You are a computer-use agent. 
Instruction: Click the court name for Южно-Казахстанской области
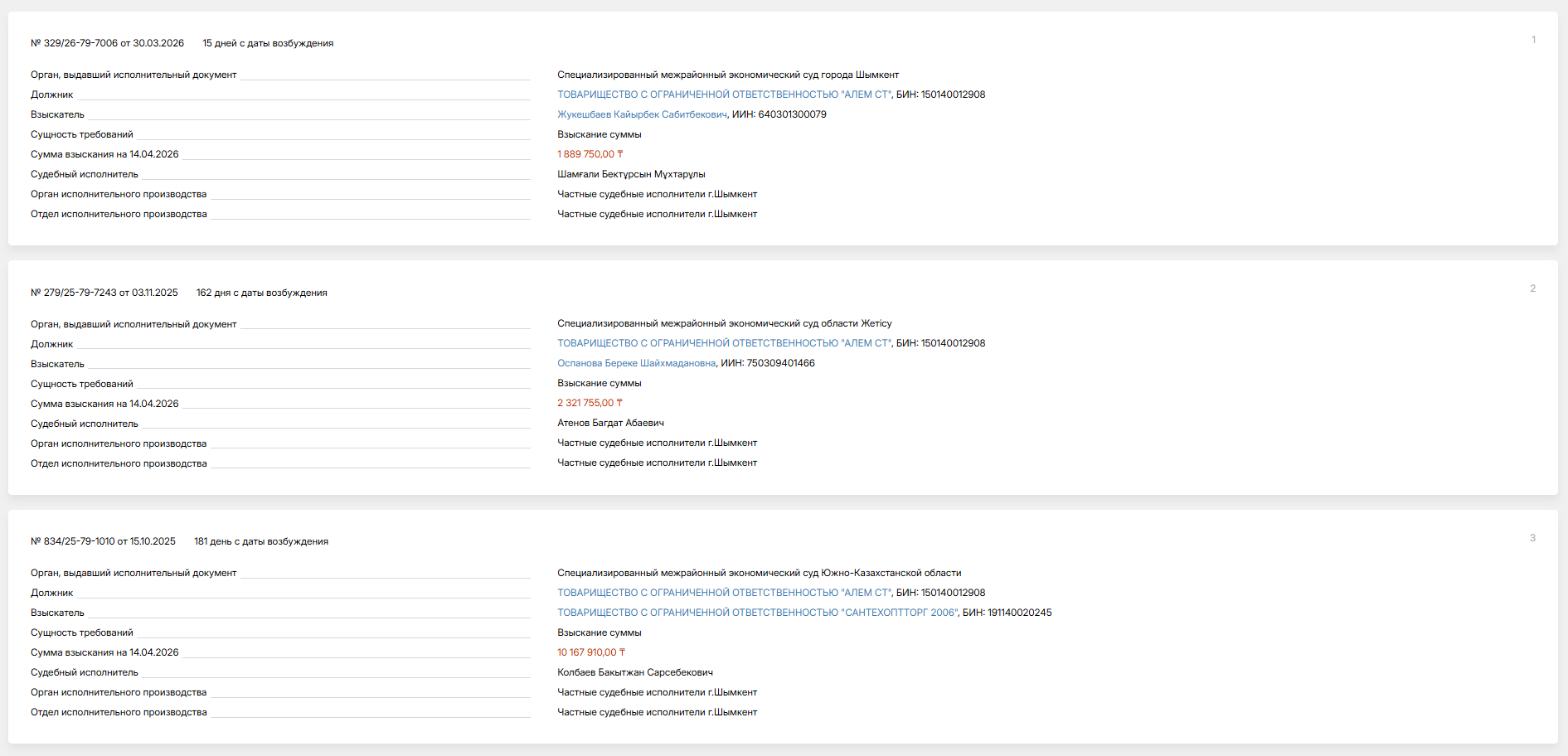[759, 573]
